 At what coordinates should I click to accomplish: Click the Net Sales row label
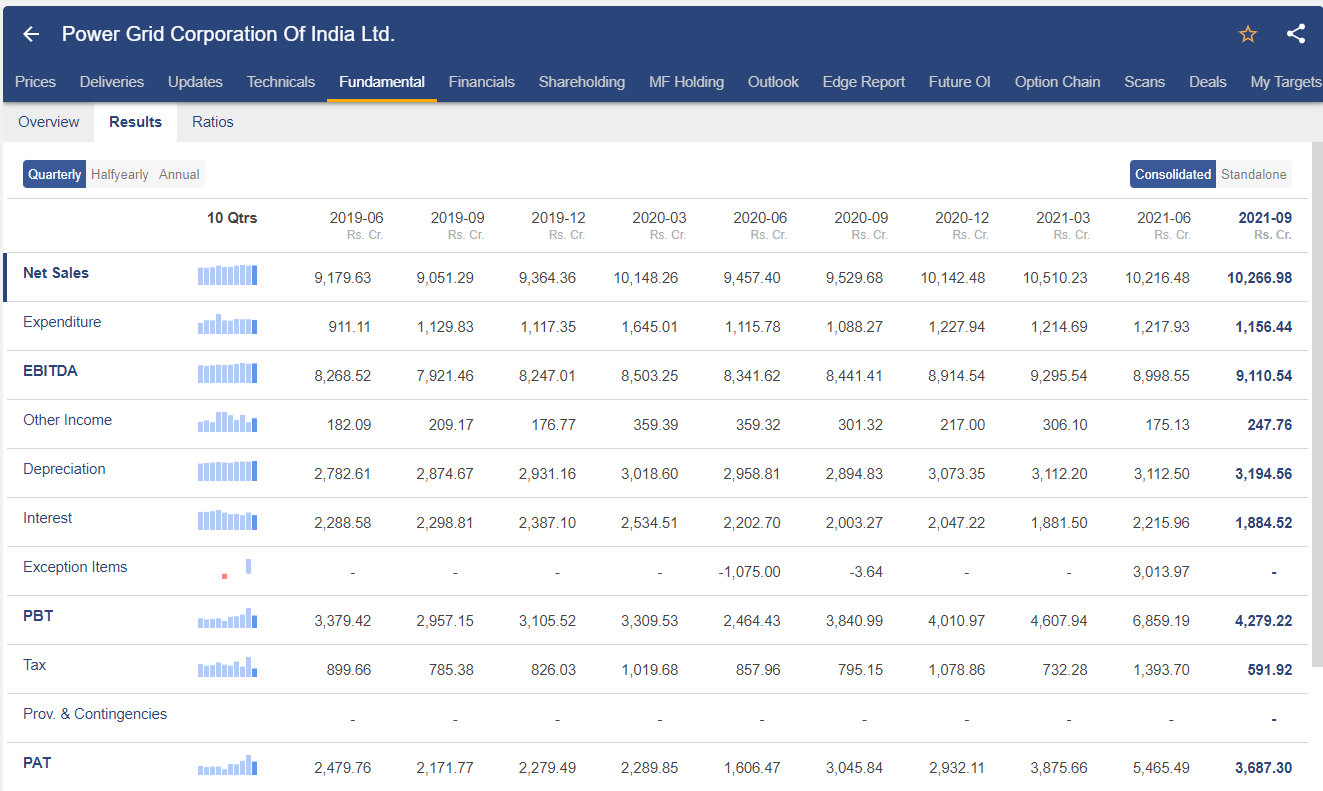tap(56, 273)
